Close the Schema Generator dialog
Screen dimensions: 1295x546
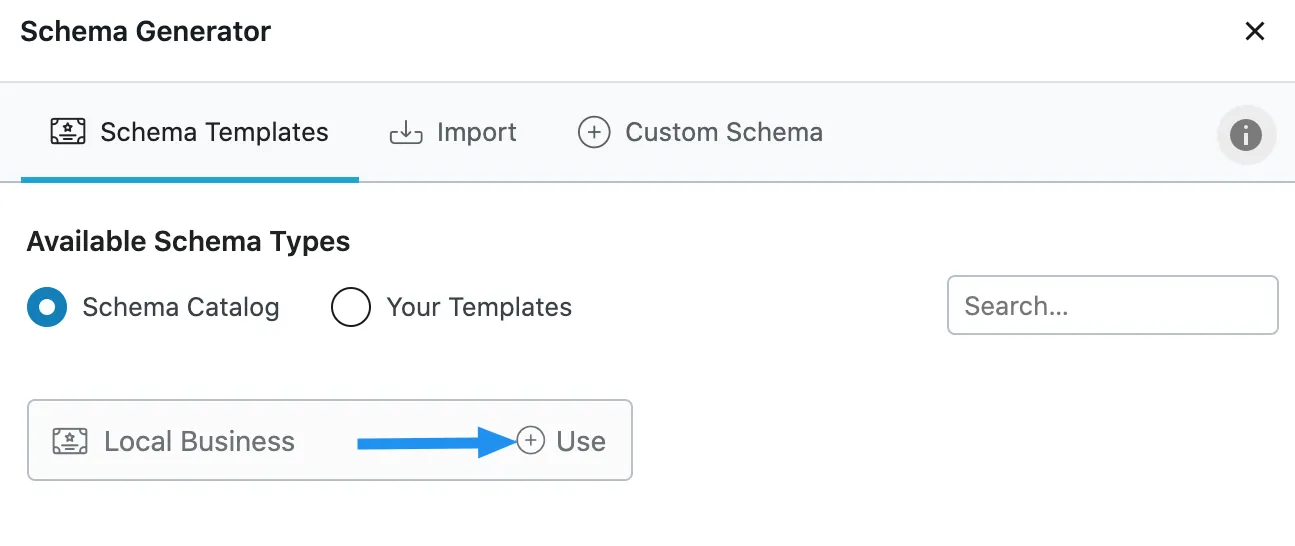pyautogui.click(x=1254, y=31)
